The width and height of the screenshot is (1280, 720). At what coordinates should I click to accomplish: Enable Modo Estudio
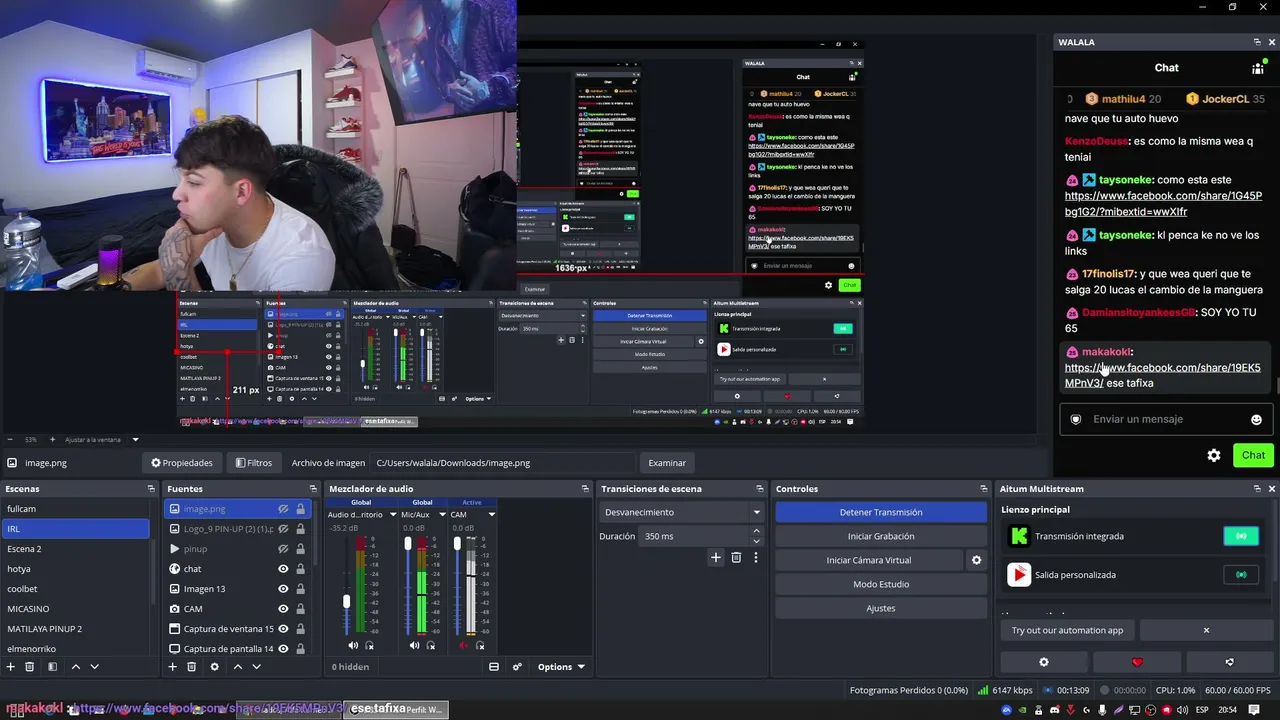881,584
